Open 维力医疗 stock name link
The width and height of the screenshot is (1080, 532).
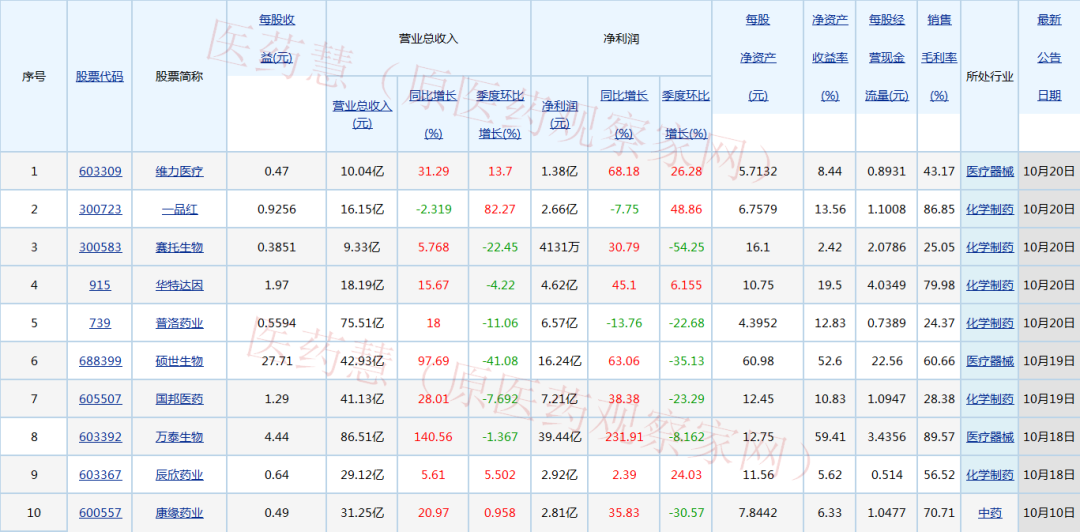click(x=179, y=171)
